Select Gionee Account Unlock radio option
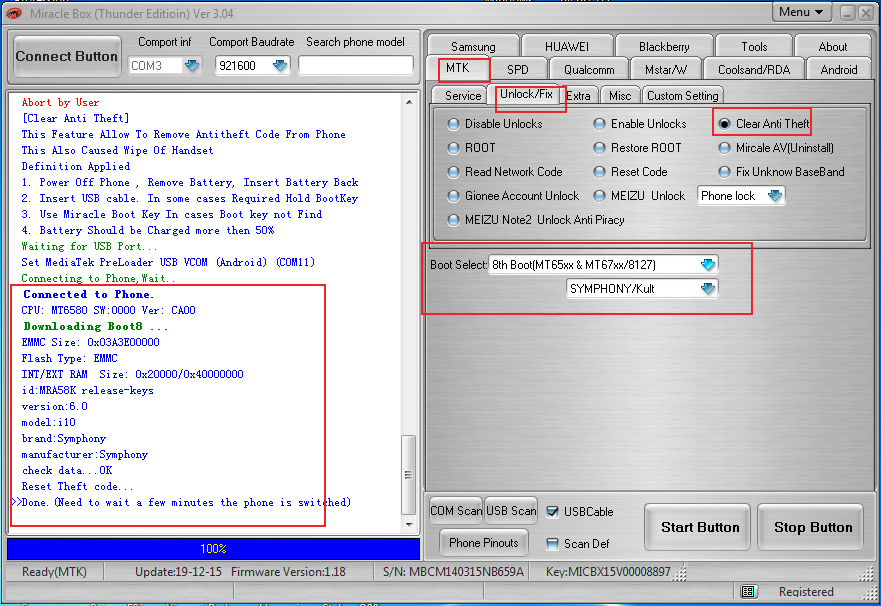 (453, 196)
